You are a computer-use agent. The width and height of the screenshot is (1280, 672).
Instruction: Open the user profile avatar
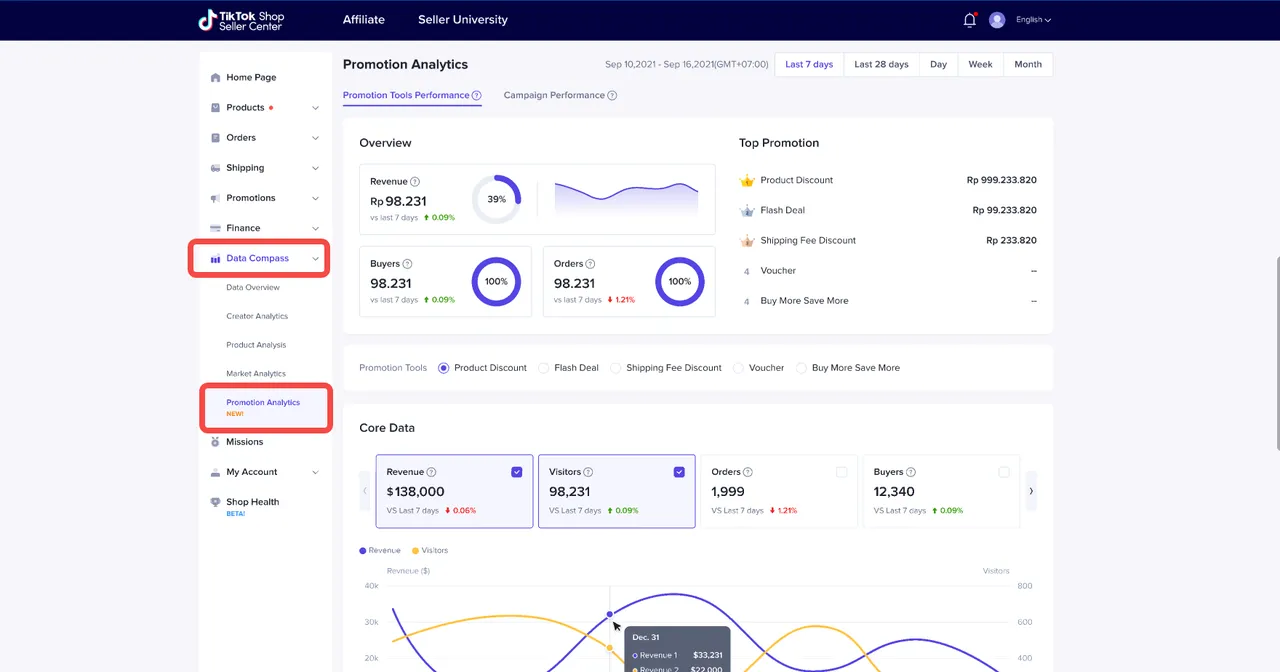(997, 20)
